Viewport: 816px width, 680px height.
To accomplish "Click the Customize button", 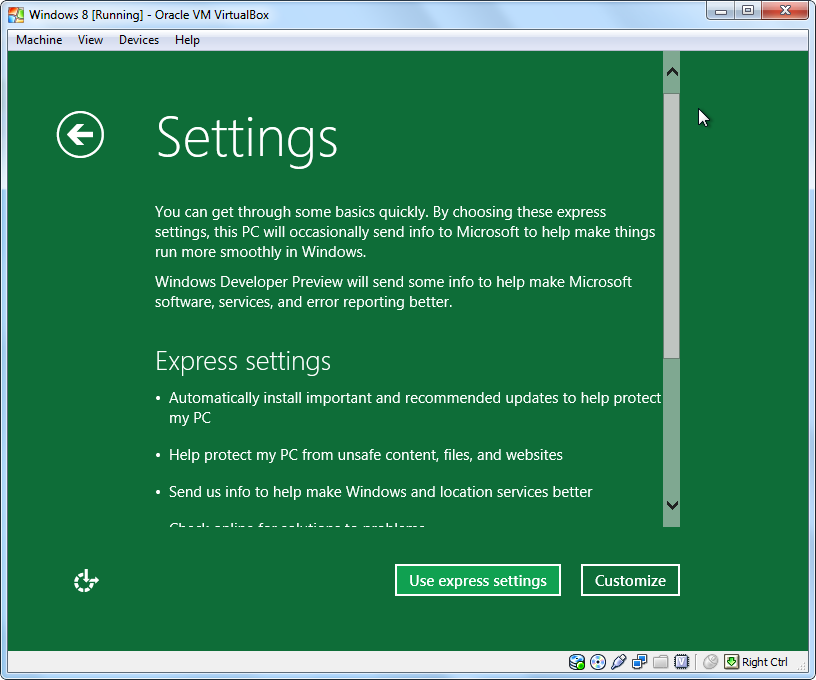I will [630, 580].
